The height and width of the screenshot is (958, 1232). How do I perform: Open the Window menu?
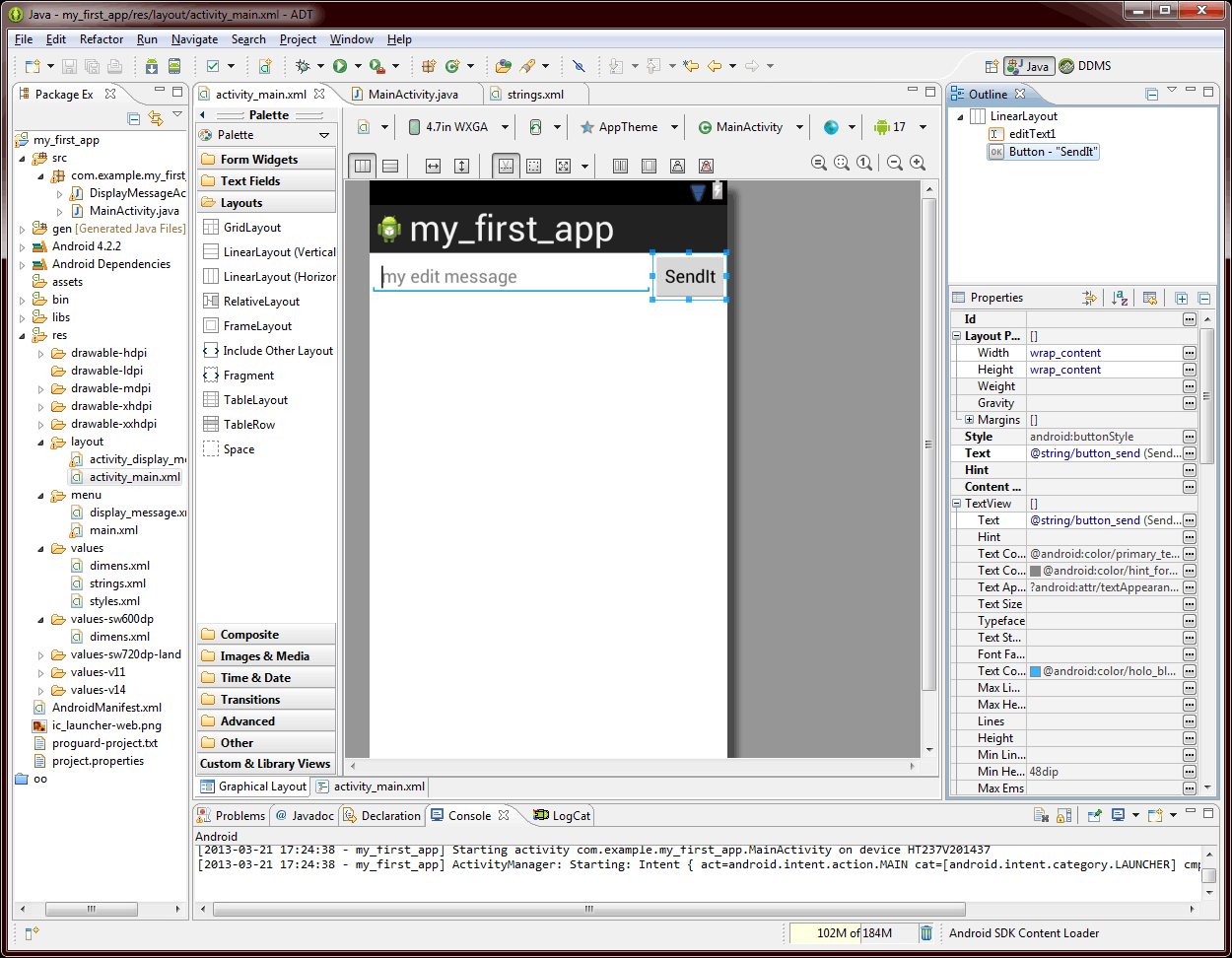[x=352, y=39]
